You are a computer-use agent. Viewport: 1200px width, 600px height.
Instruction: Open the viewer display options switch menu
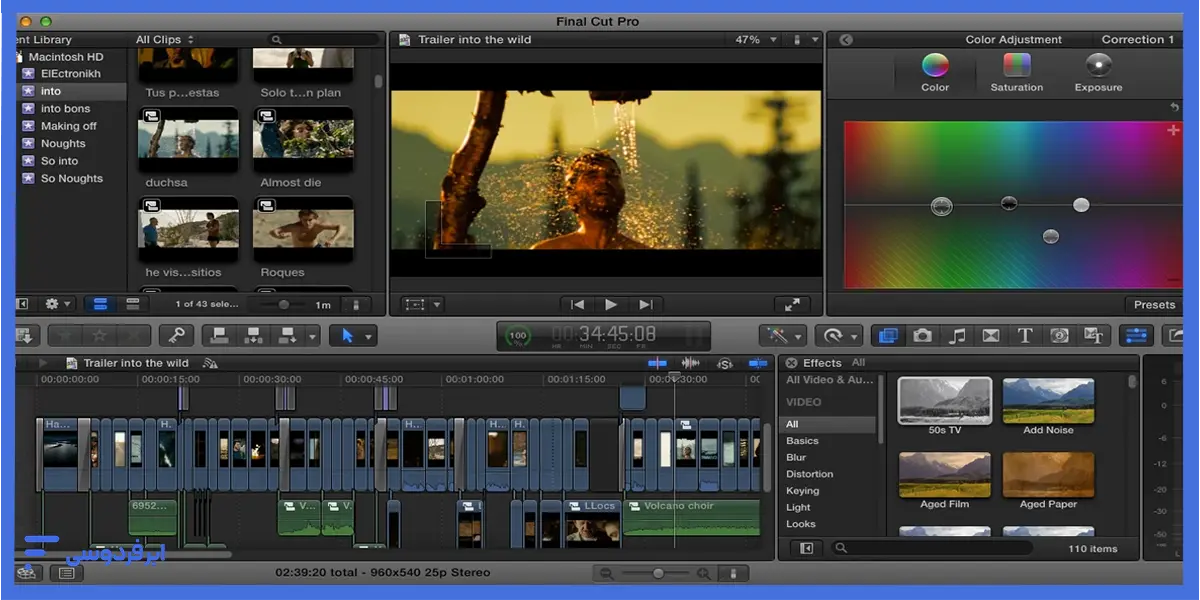click(x=805, y=40)
